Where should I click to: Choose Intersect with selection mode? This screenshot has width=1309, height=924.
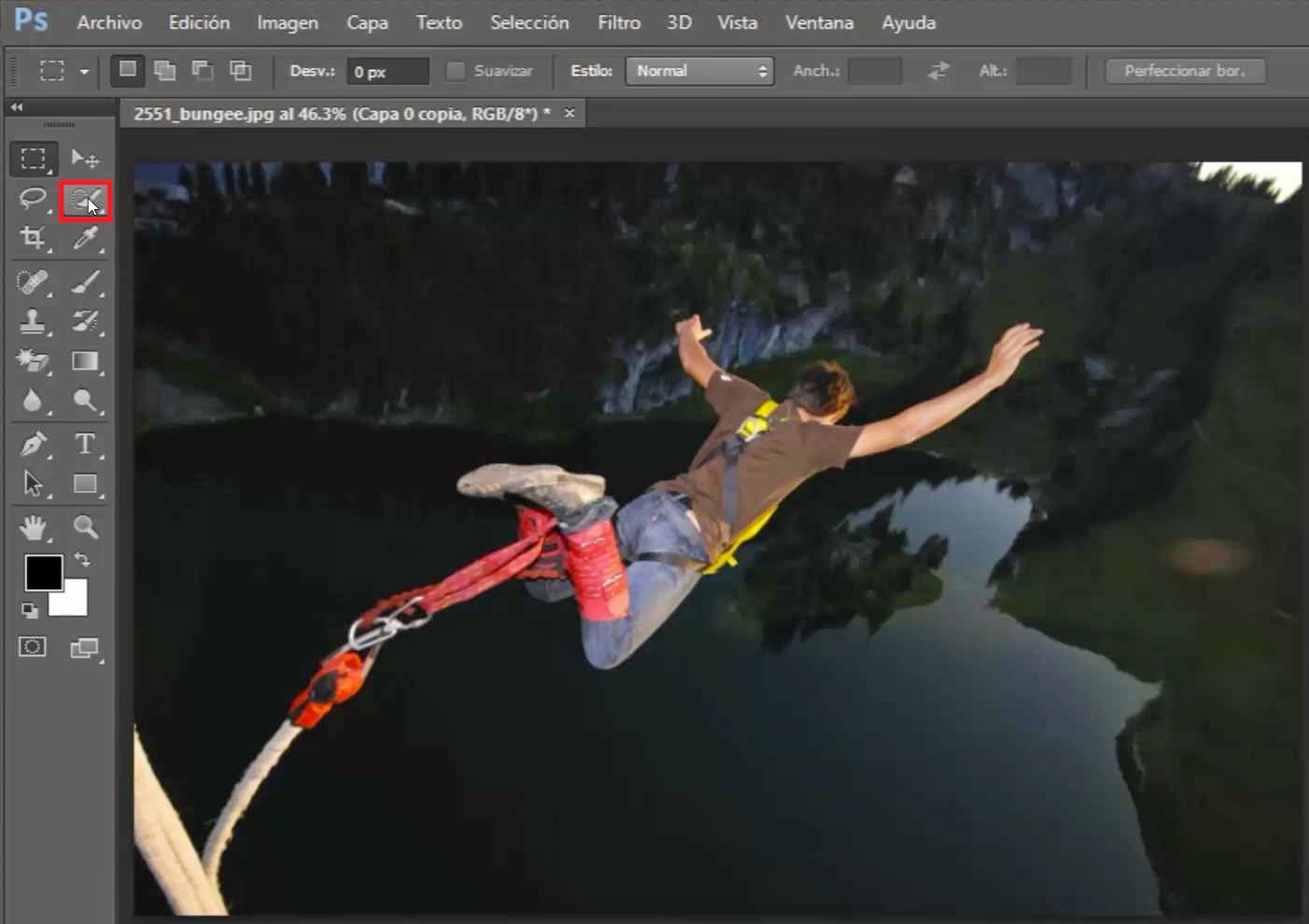[241, 70]
